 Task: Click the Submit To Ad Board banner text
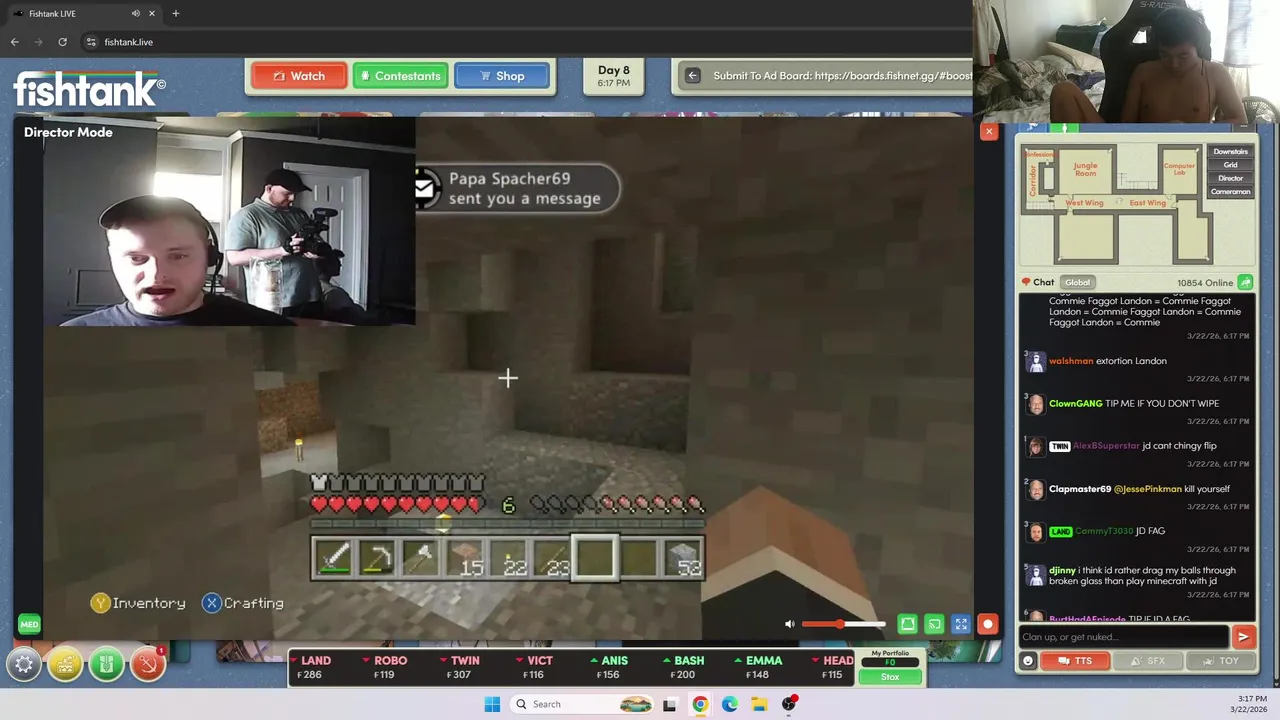[x=842, y=76]
